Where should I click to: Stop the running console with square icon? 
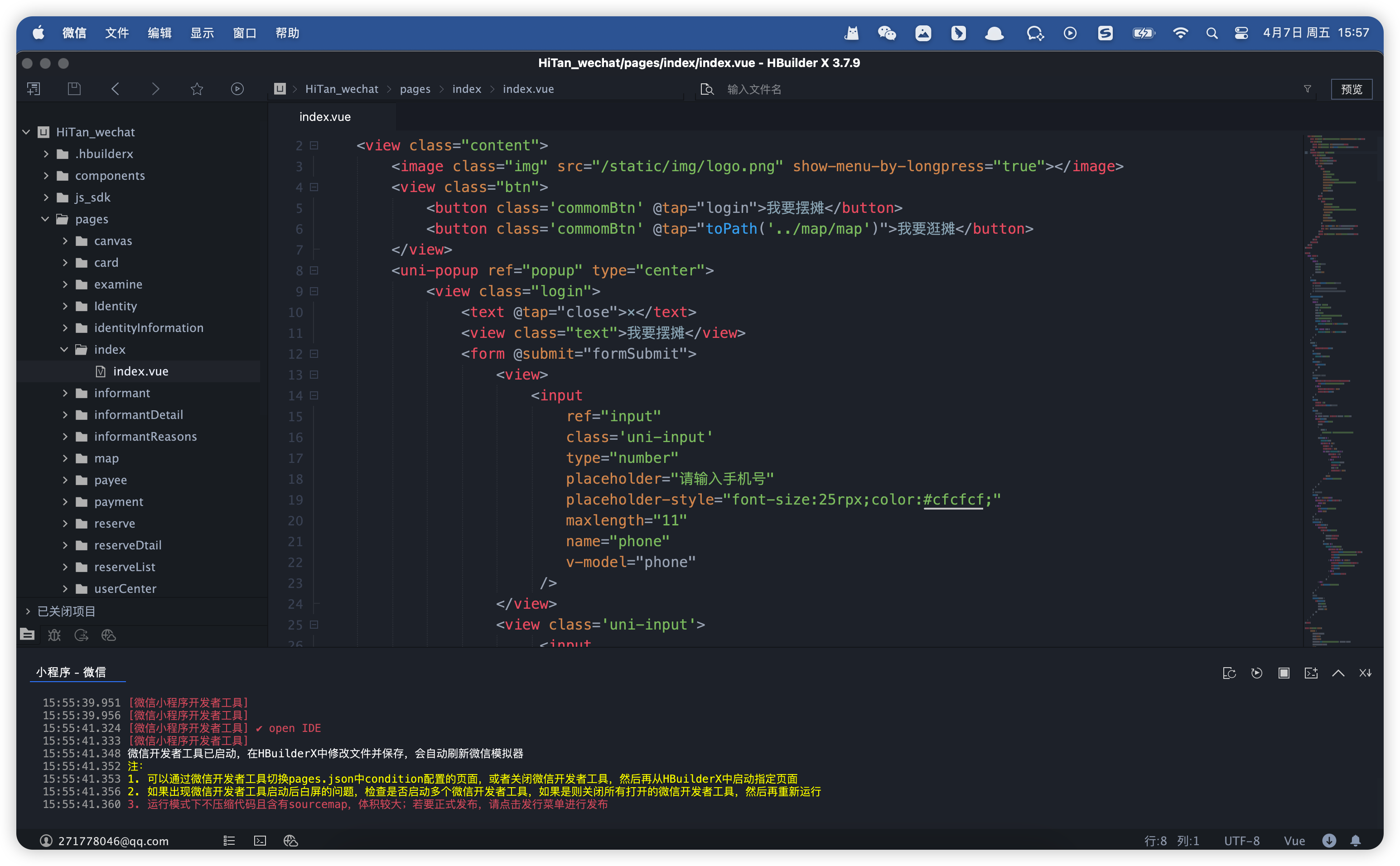[1284, 673]
